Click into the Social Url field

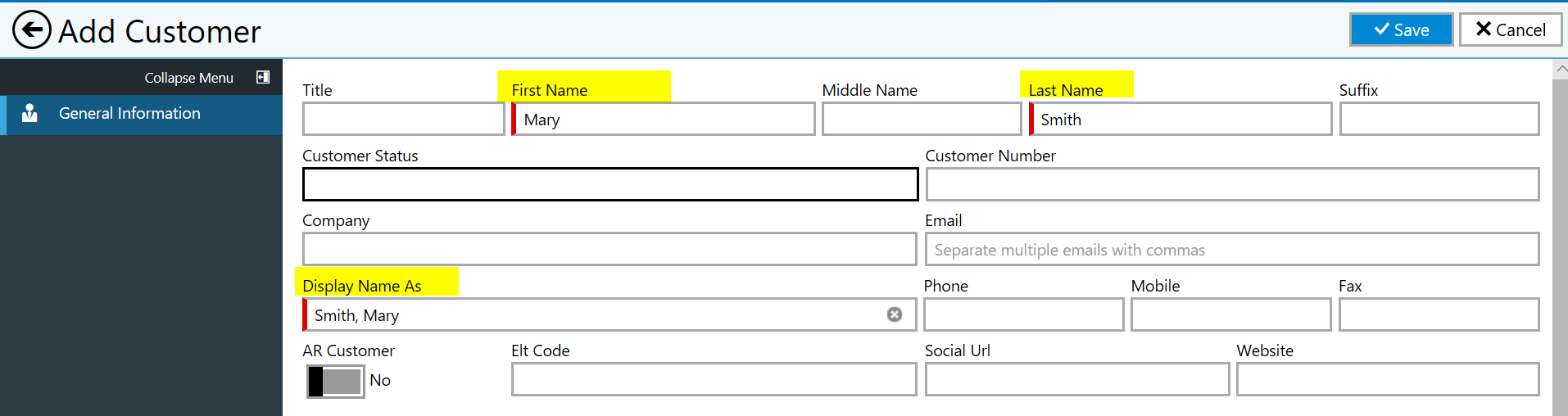1077,379
